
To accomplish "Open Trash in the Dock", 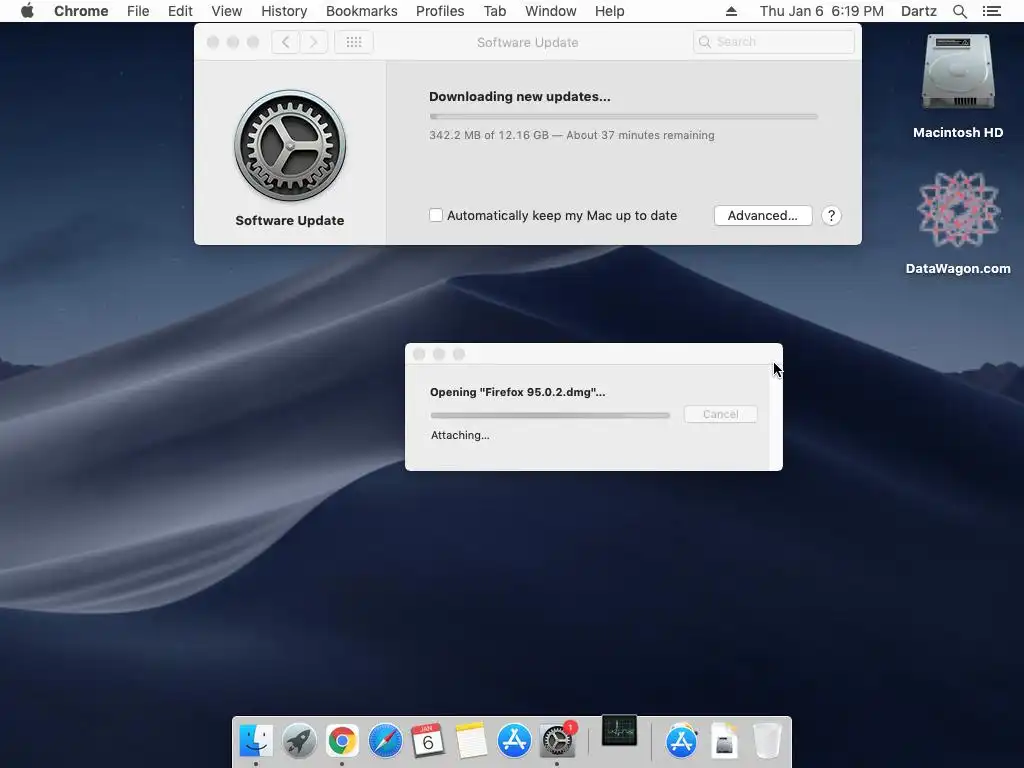I will coord(767,741).
